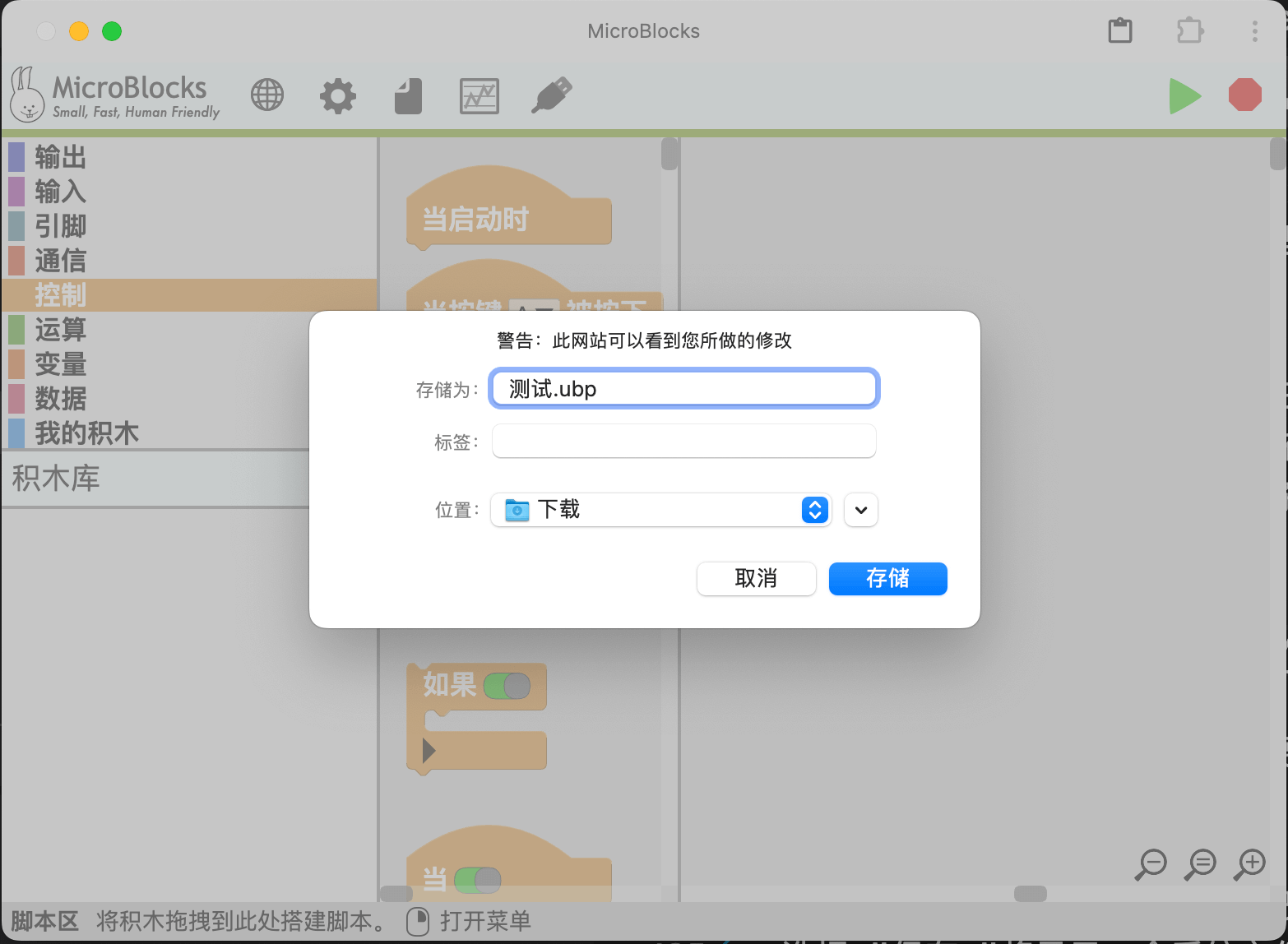This screenshot has width=1288, height=944.
Task: Open the file document menu
Action: tap(409, 95)
